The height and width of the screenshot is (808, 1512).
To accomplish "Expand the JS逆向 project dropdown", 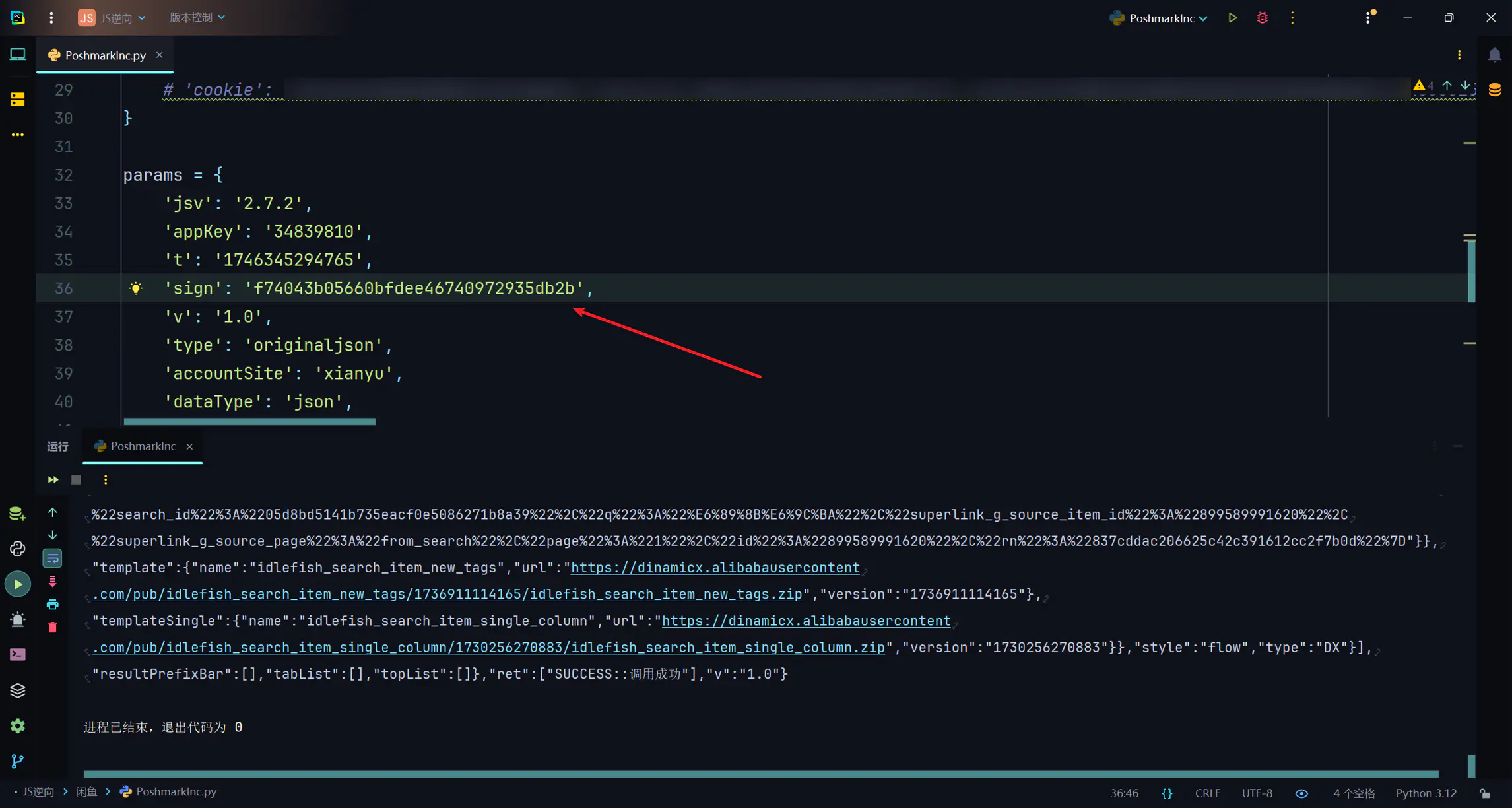I will pyautogui.click(x=113, y=18).
